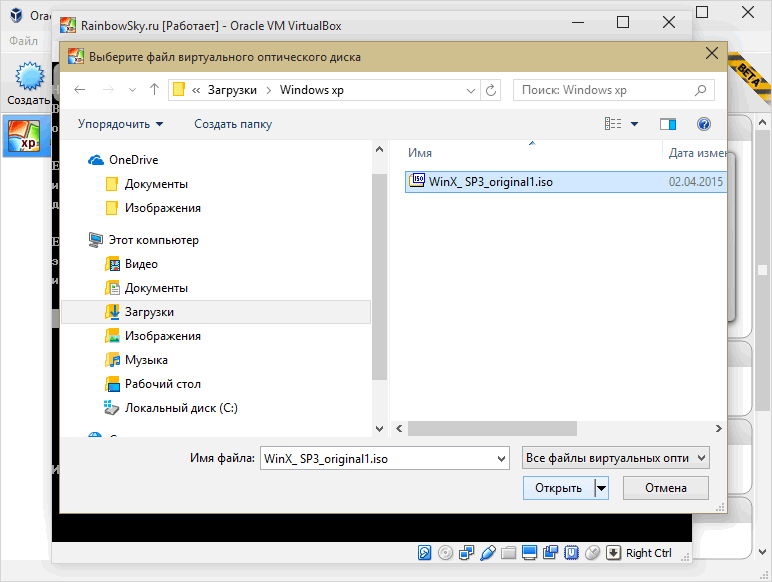772x582 pixels.
Task: Click navigation pane scroll down arrow
Action: coord(379,429)
